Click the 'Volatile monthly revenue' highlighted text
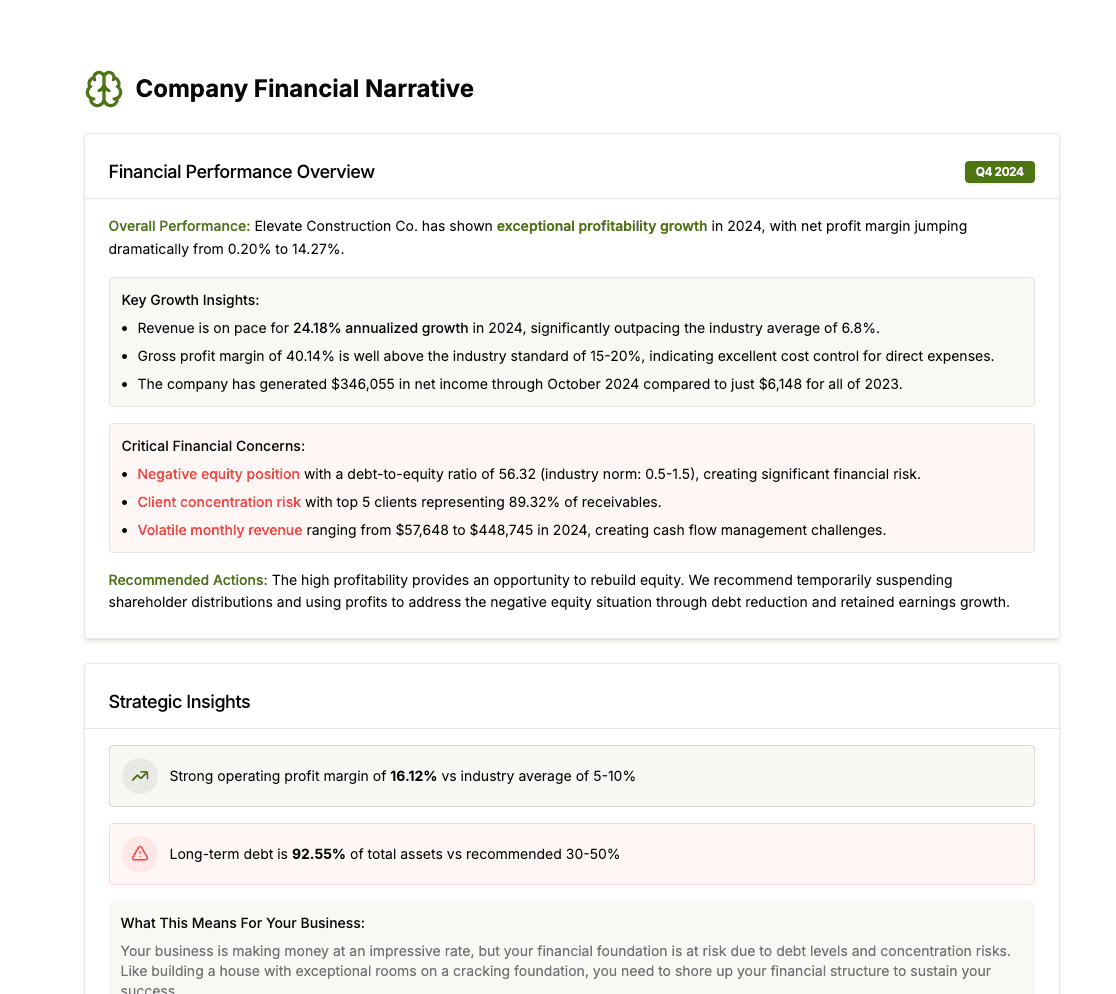The image size is (1116, 994). click(x=220, y=530)
